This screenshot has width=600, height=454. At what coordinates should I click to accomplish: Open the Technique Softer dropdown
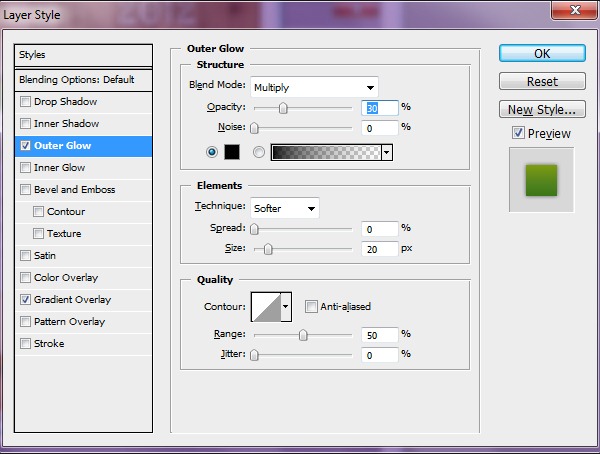[285, 209]
